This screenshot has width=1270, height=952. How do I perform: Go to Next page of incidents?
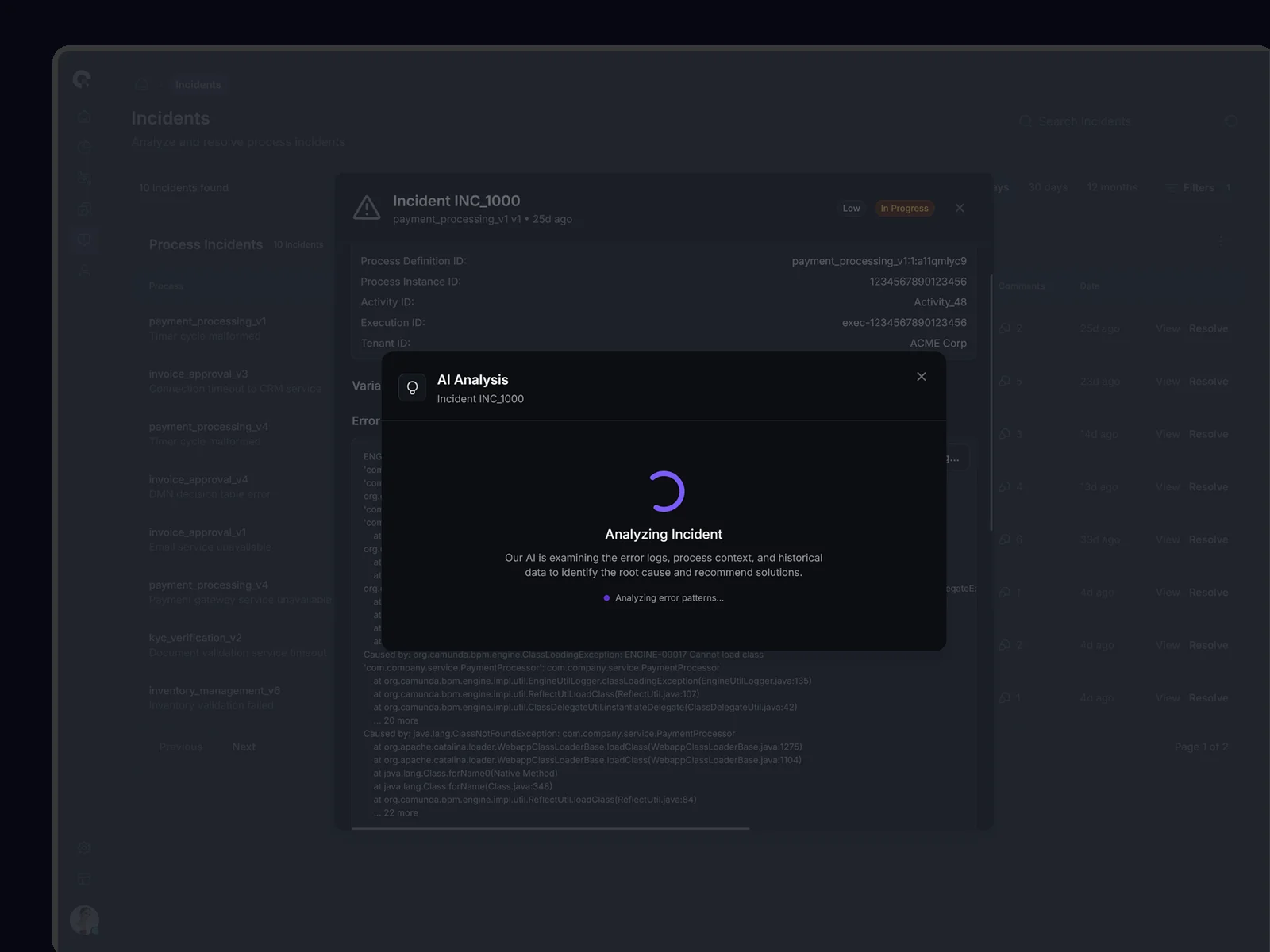[244, 747]
